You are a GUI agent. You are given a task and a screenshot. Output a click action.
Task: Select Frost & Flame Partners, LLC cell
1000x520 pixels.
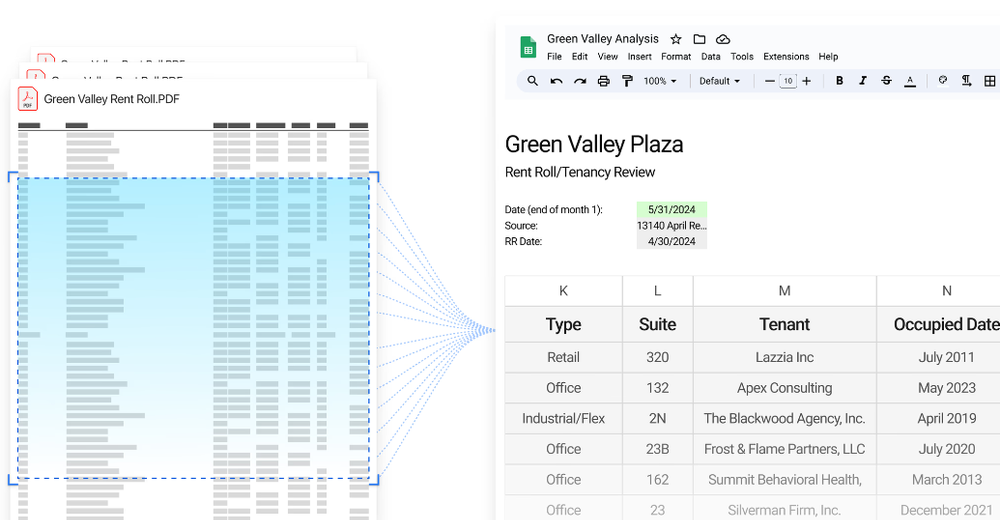[x=784, y=449]
